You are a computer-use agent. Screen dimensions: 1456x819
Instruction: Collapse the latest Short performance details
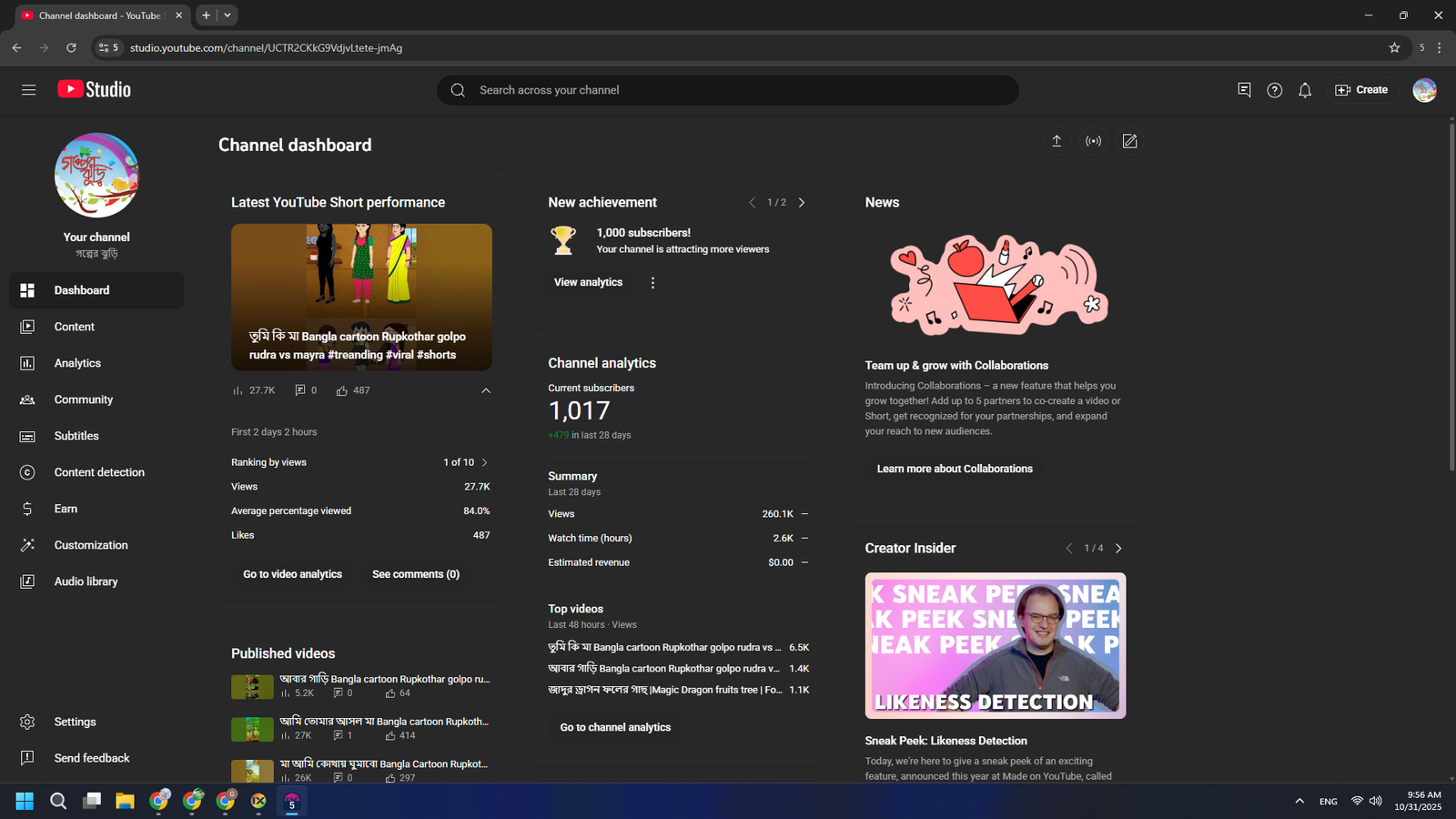[x=486, y=390]
